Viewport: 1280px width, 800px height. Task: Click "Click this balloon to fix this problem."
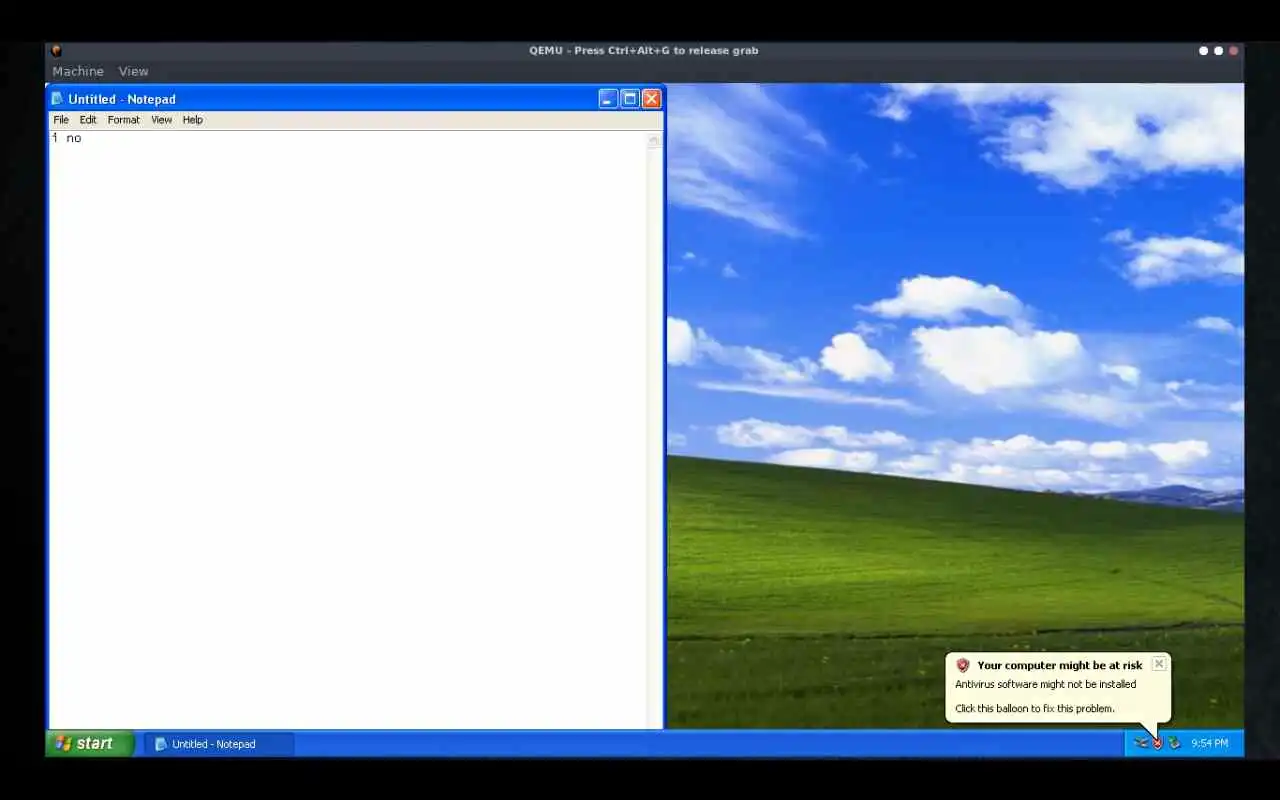point(1035,708)
